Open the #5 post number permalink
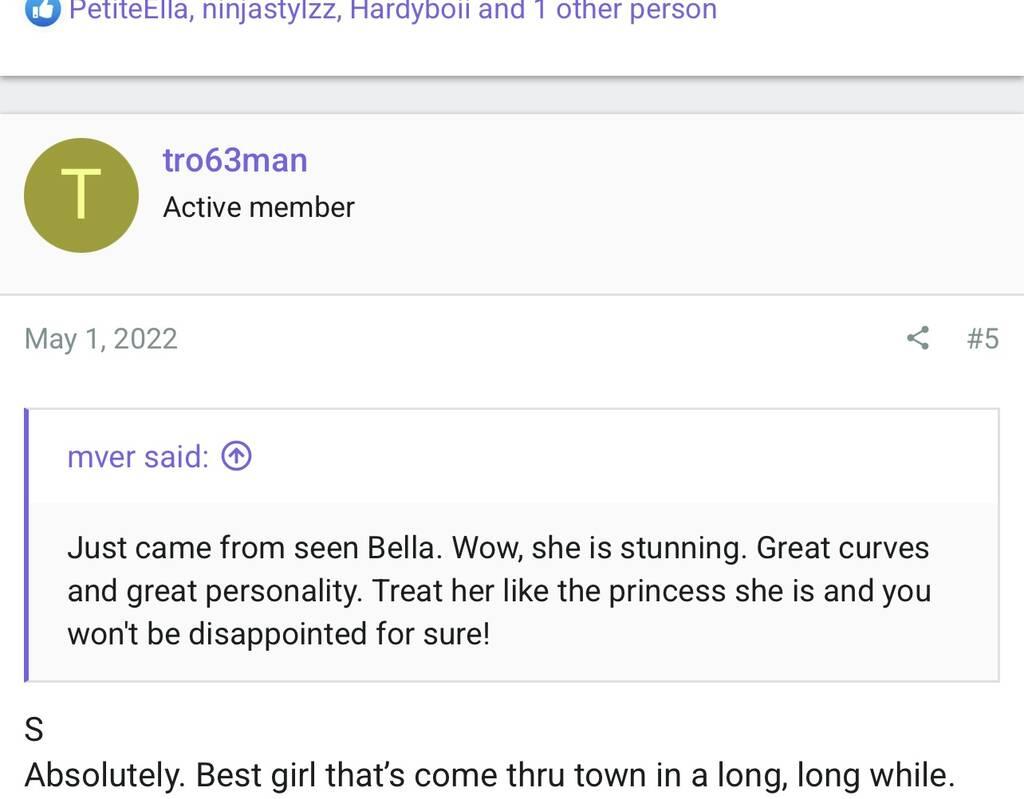1024x799 pixels. 982,339
